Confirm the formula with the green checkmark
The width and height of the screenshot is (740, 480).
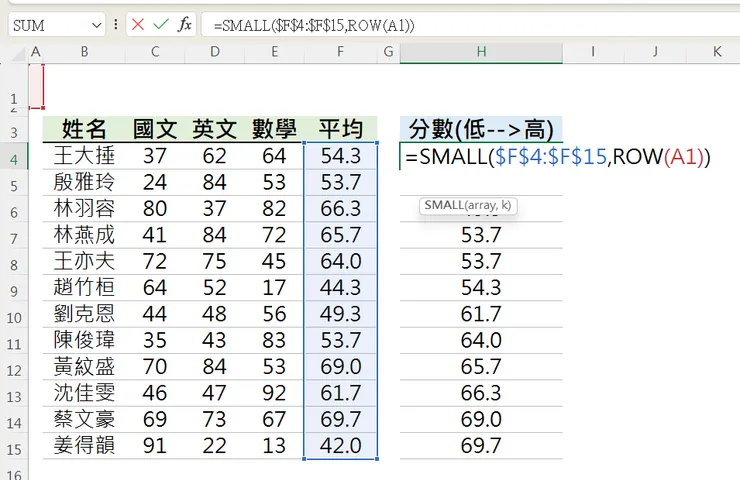[x=161, y=25]
